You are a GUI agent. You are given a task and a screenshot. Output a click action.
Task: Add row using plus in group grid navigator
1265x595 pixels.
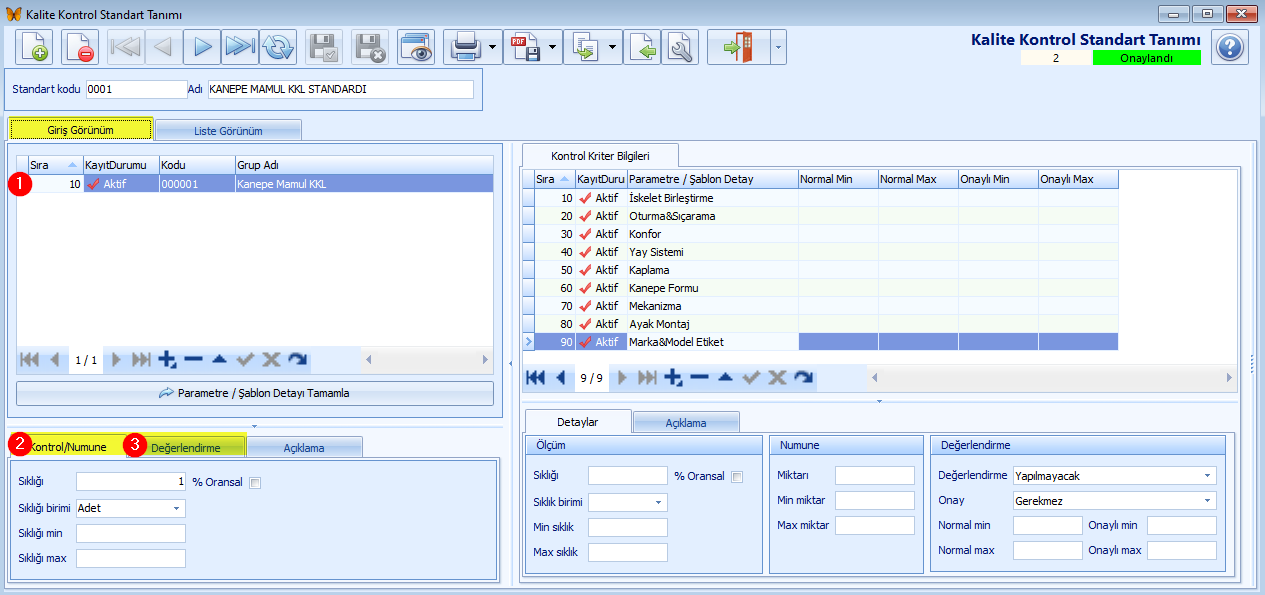point(167,360)
